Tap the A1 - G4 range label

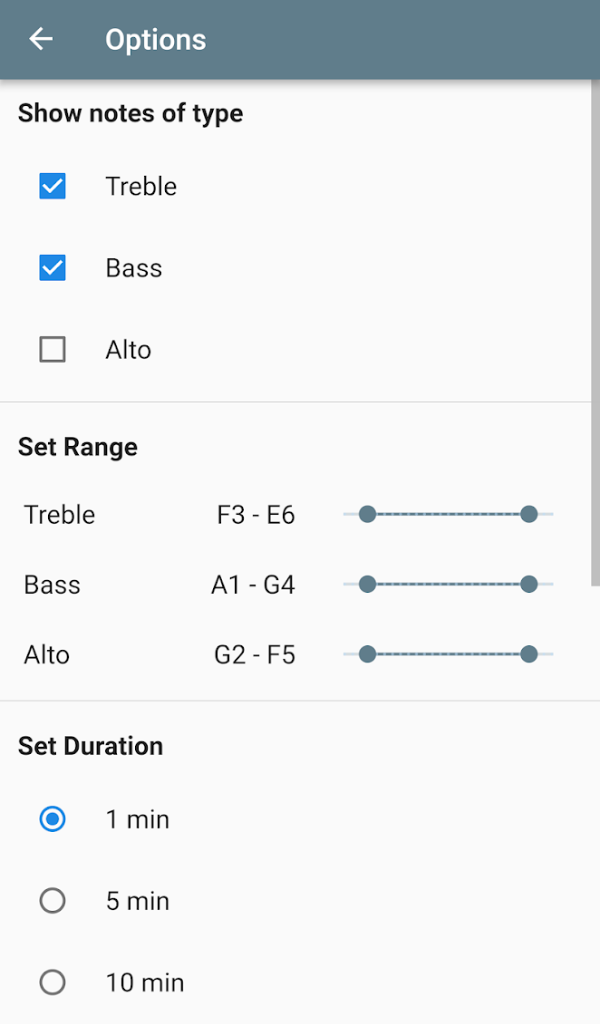(x=253, y=584)
